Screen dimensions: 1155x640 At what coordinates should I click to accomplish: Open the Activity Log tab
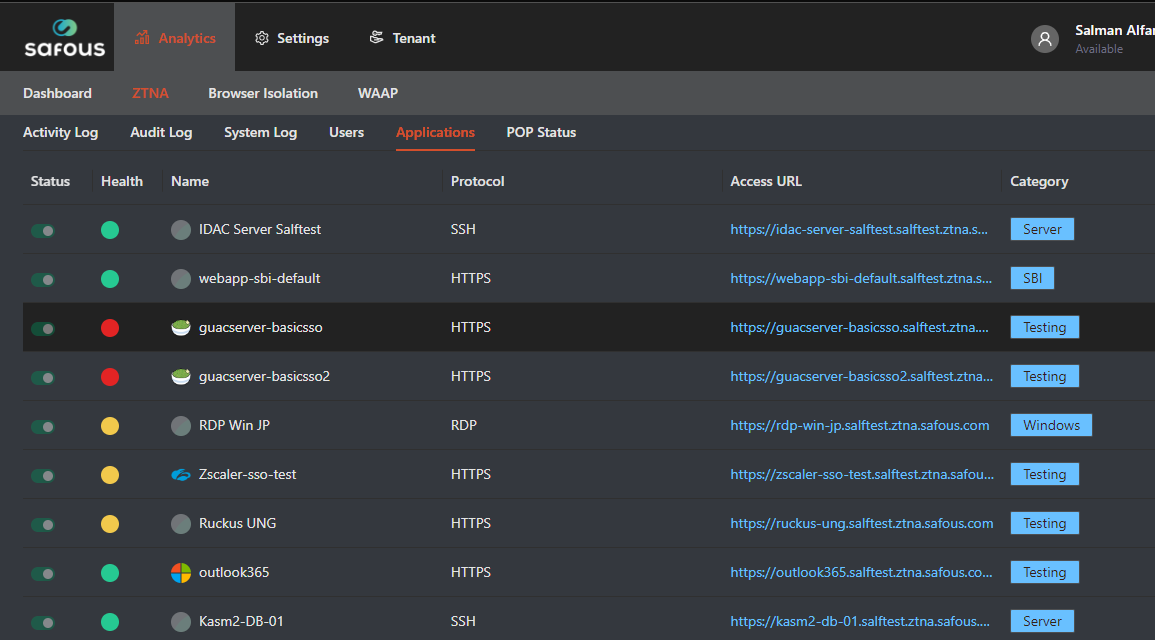[60, 132]
